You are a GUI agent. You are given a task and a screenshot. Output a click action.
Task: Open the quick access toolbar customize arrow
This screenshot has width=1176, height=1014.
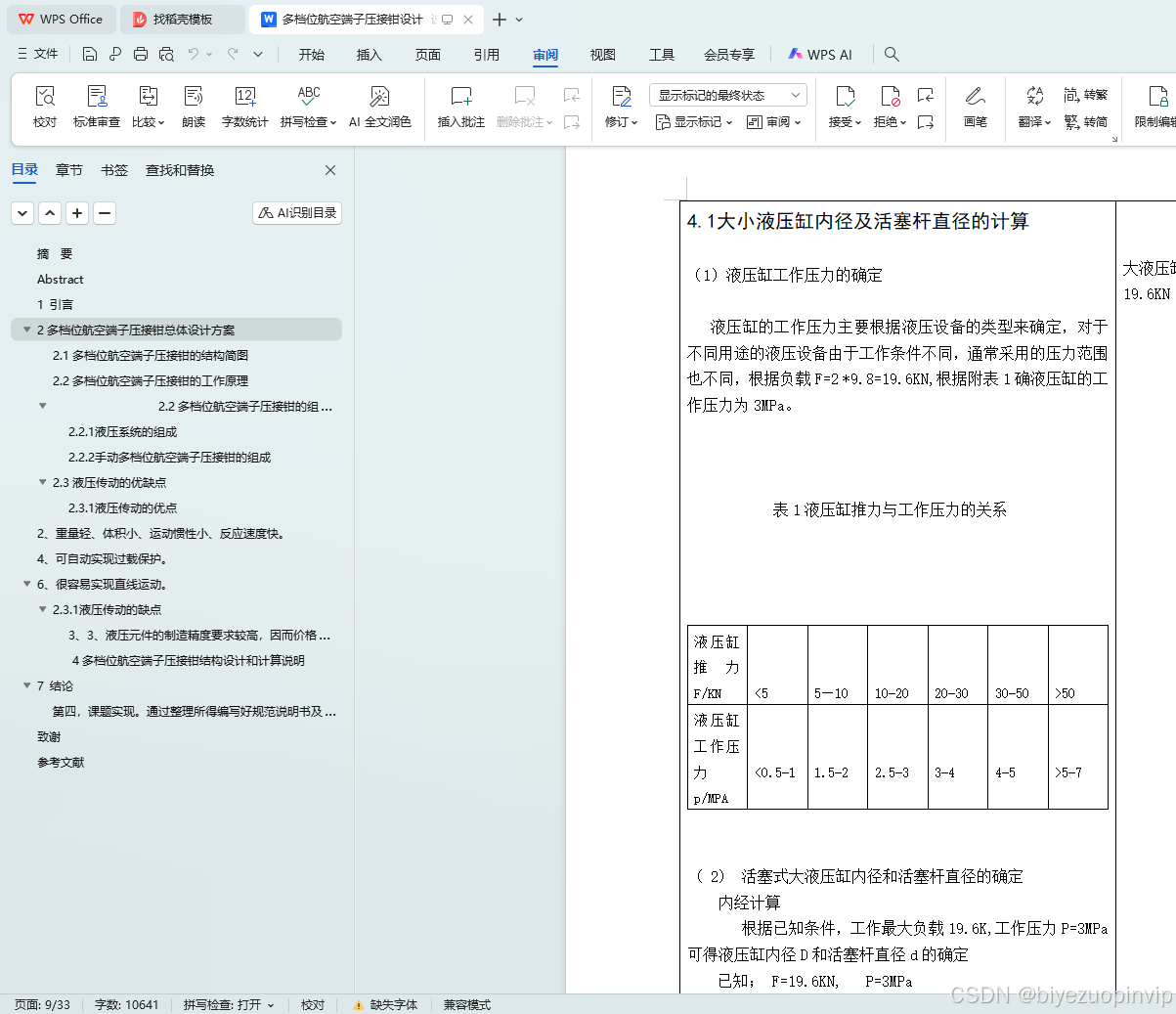(258, 55)
